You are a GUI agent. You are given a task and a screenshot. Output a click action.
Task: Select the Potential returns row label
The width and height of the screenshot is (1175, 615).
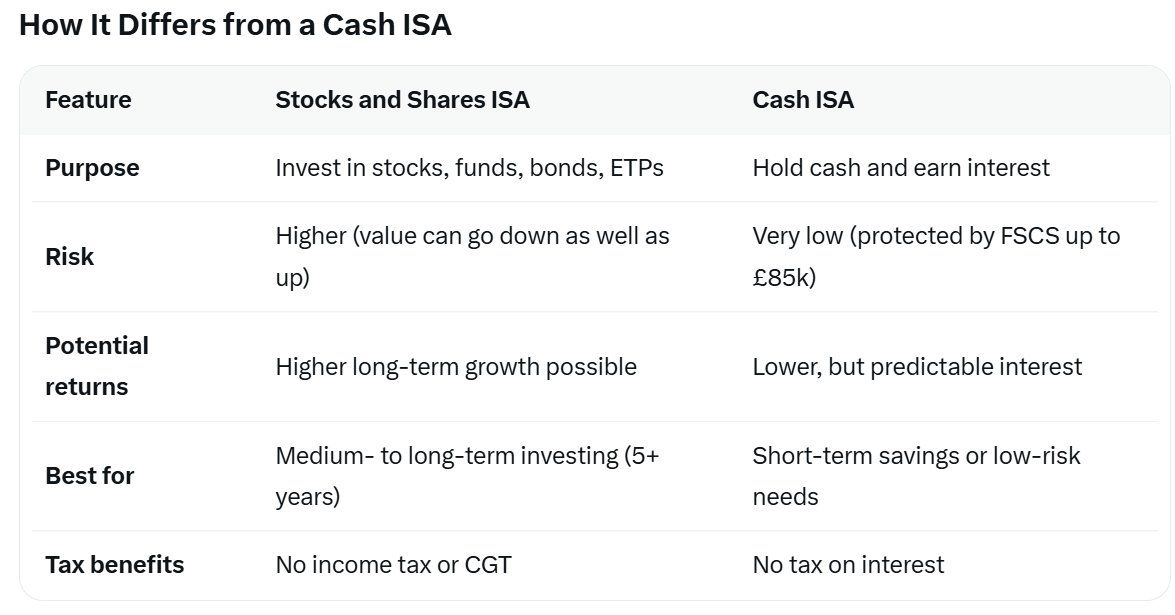coord(96,366)
